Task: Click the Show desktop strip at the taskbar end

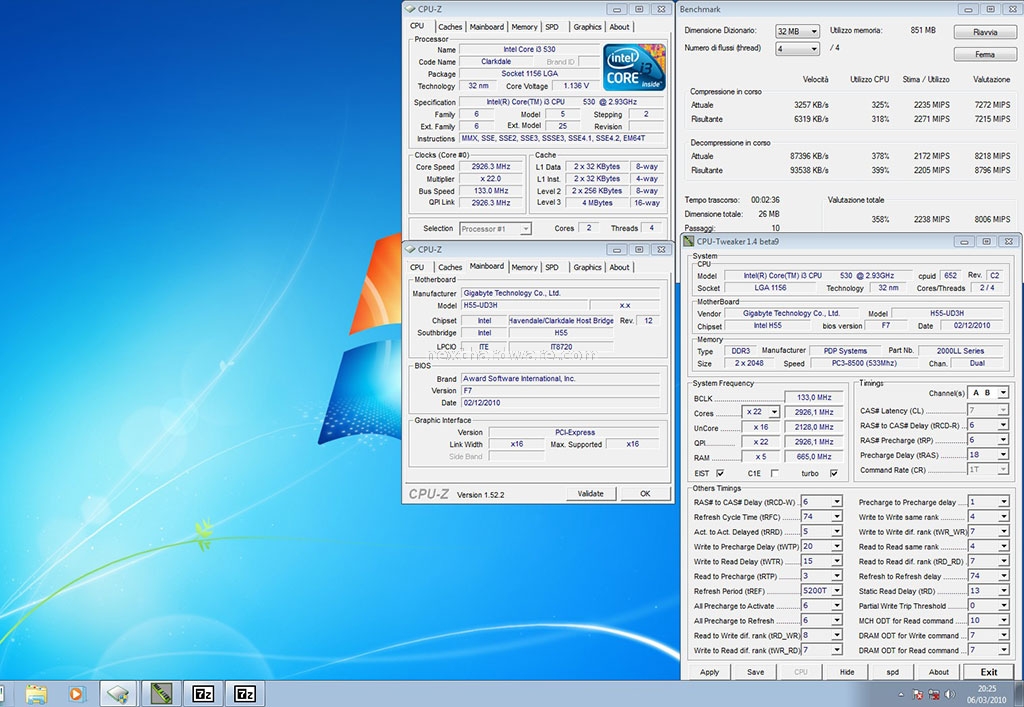Action: coord(1020,694)
